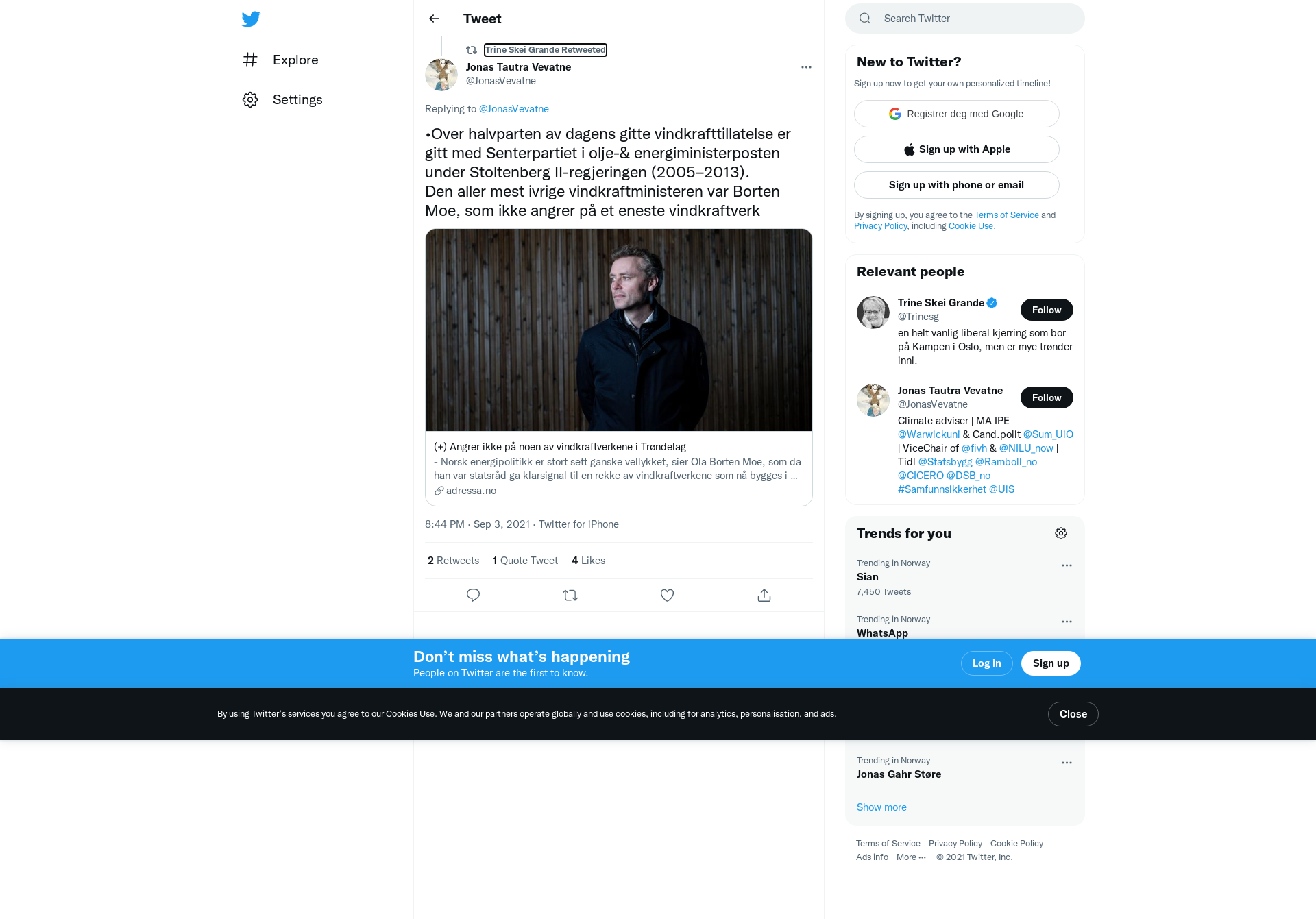Retweet using the retweet icon below tweet
The image size is (1316, 919).
(570, 596)
